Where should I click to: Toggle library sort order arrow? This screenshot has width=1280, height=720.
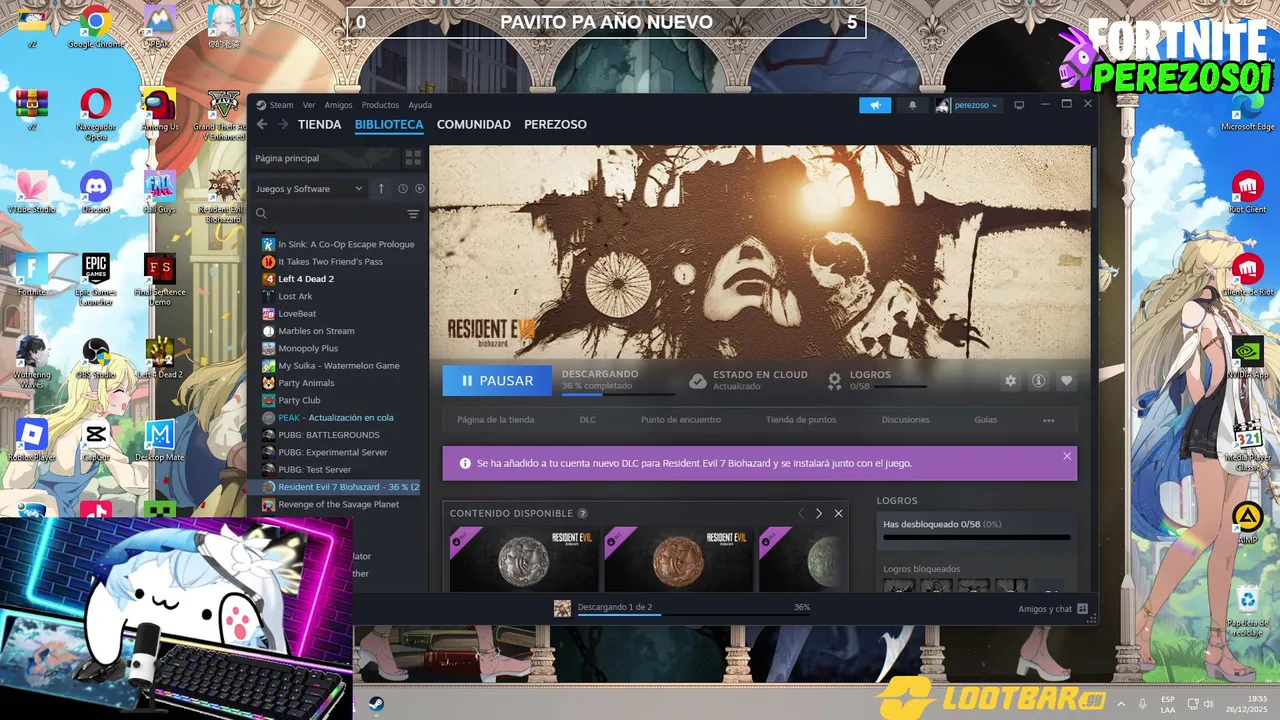(381, 188)
